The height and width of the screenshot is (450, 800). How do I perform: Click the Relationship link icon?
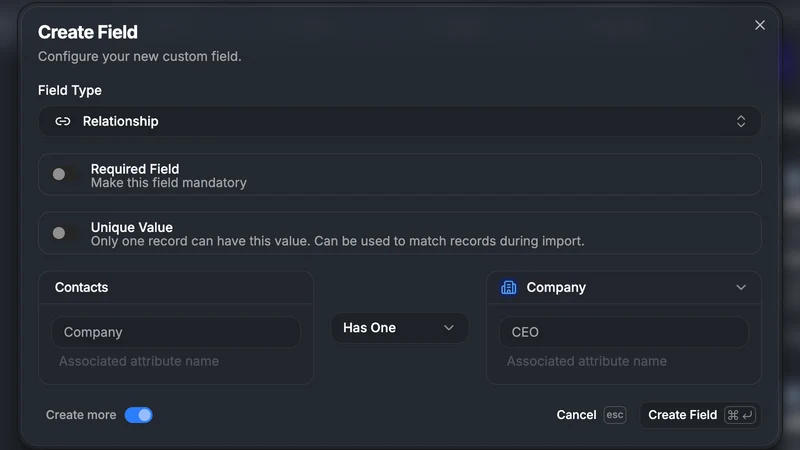coord(63,121)
